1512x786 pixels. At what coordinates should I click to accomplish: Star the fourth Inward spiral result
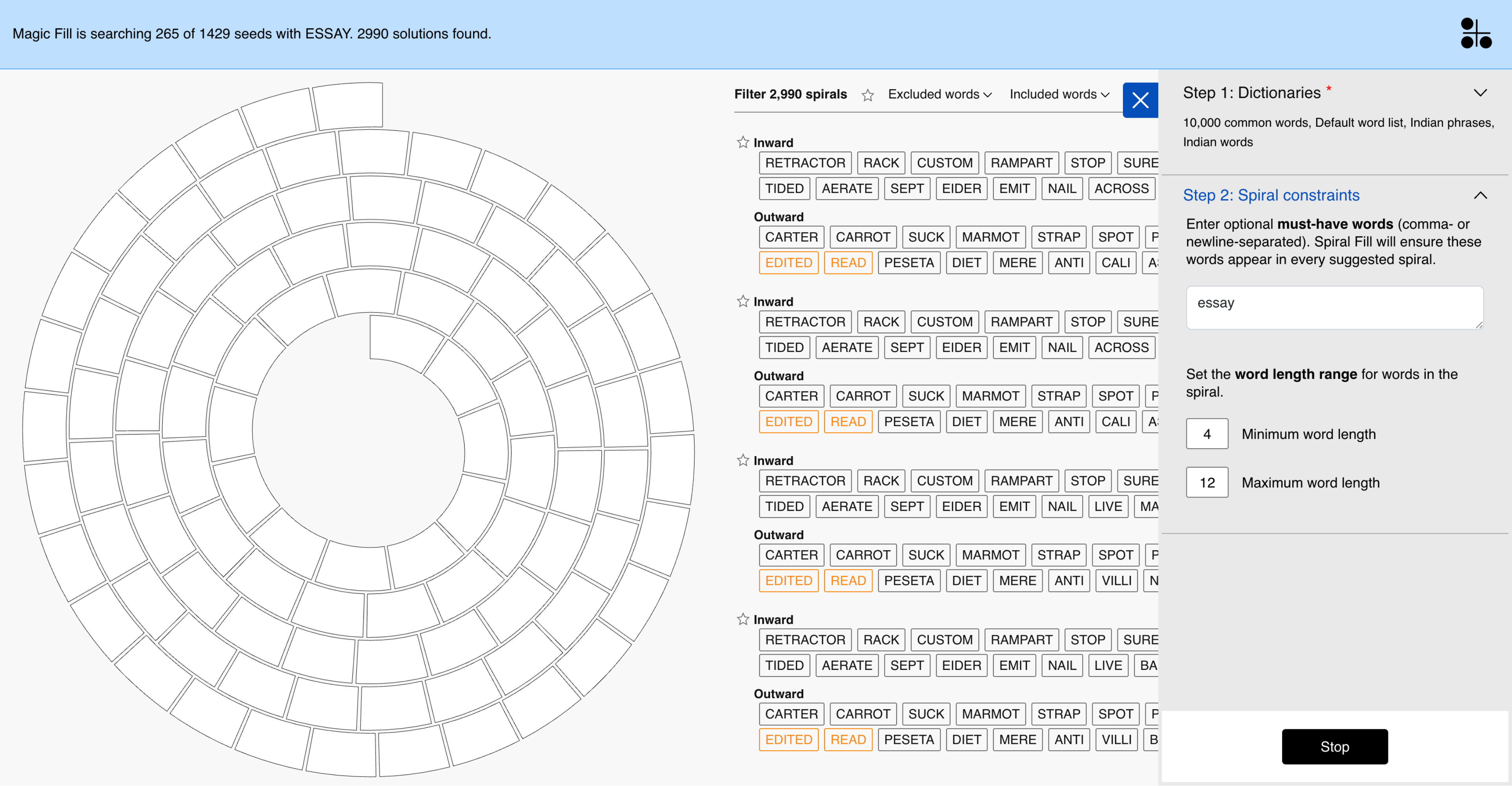click(743, 620)
